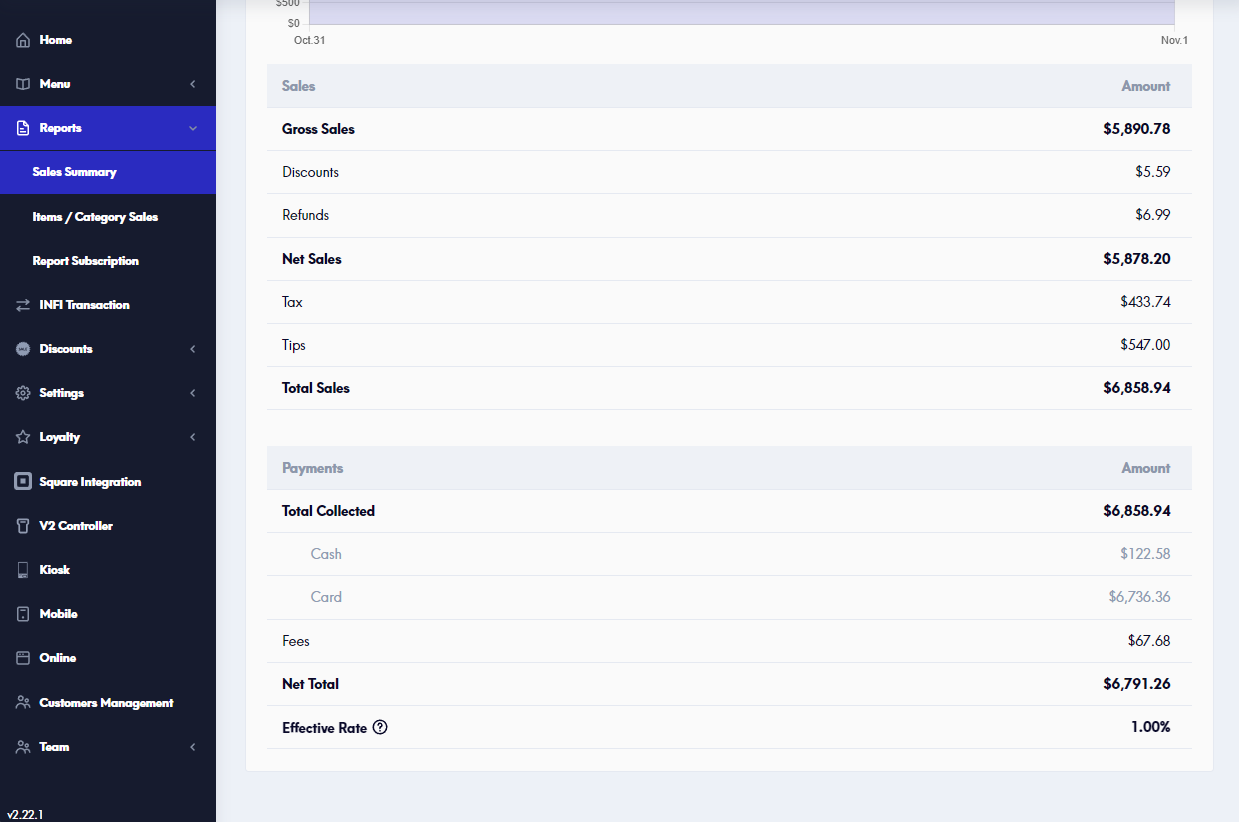Open Customers Management page
Image resolution: width=1239 pixels, height=822 pixels.
click(108, 703)
